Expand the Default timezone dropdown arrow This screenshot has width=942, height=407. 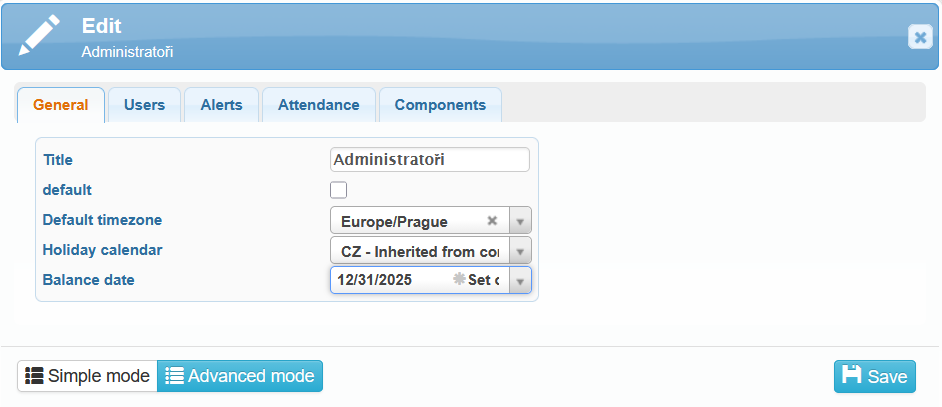point(520,221)
